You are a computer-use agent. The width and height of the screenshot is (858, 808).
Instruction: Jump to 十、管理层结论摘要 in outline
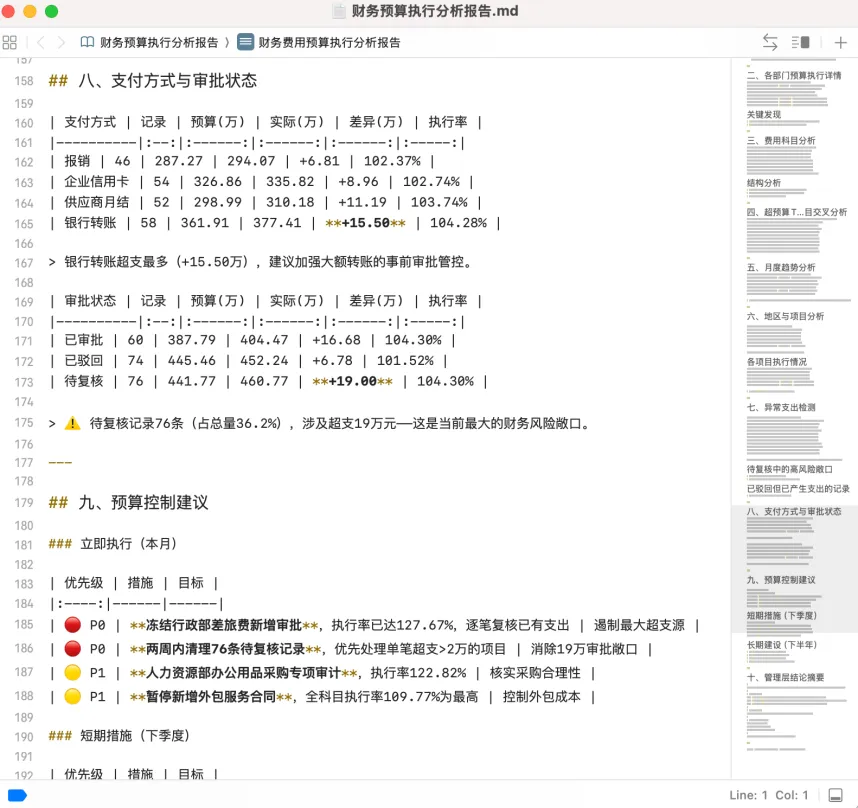coord(785,677)
